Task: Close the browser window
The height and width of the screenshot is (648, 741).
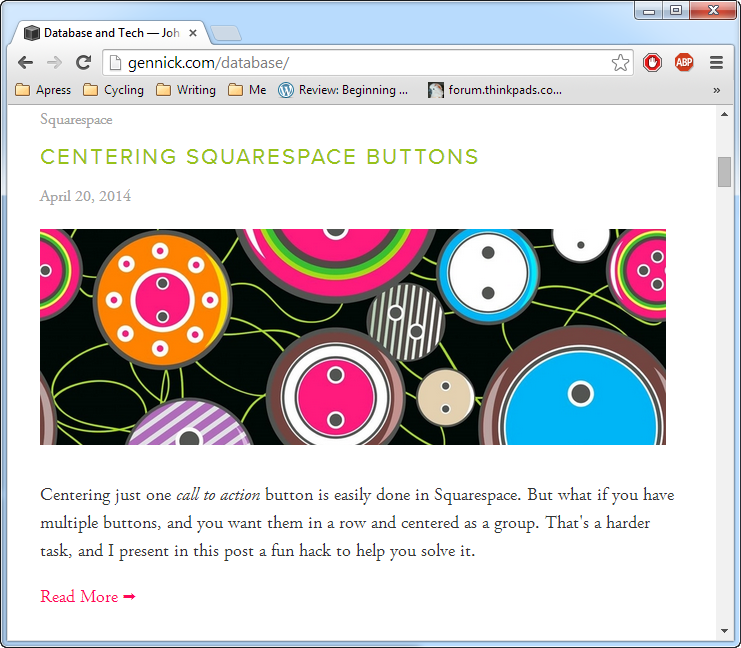Action: 713,10
